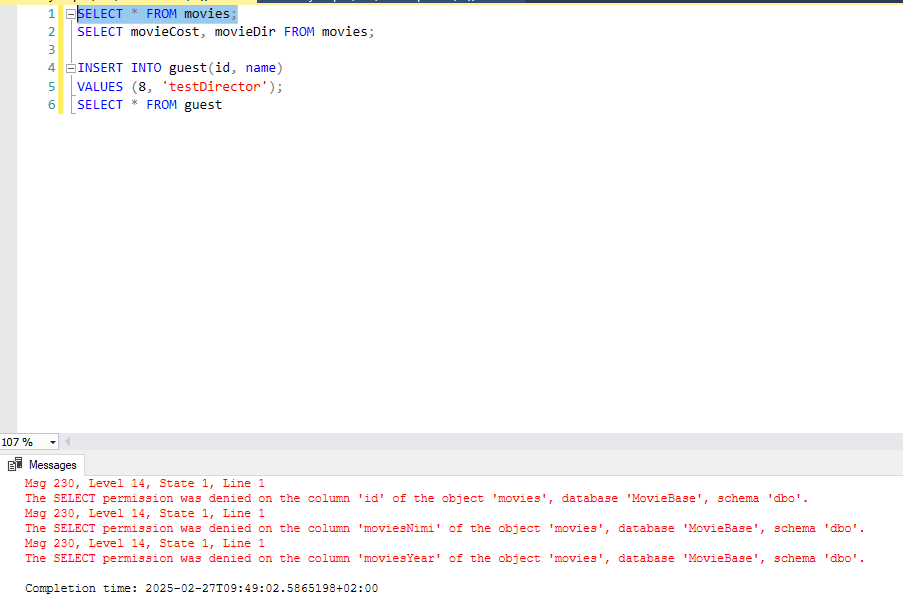This screenshot has height=610, width=903.
Task: Collapse the INSERT INTO guest block
Action: click(70, 68)
